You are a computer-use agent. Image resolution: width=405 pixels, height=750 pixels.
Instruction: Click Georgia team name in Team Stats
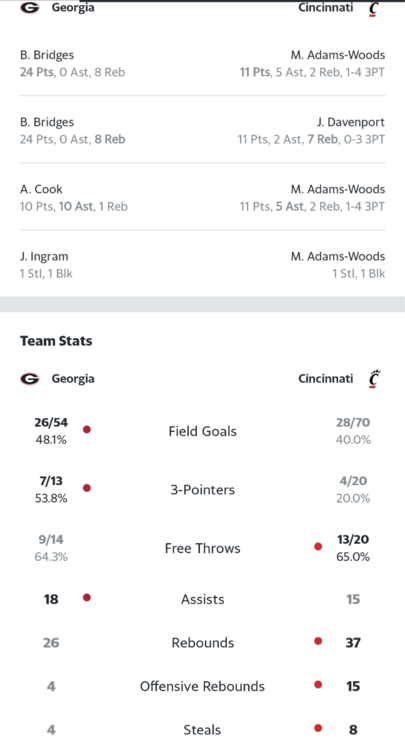(73, 379)
